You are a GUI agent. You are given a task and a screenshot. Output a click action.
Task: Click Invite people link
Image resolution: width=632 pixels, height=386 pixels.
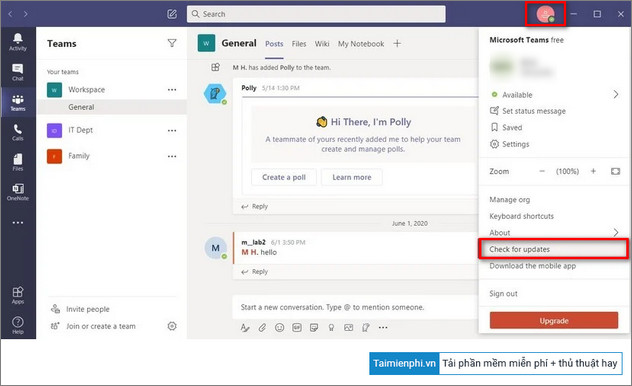coord(80,309)
